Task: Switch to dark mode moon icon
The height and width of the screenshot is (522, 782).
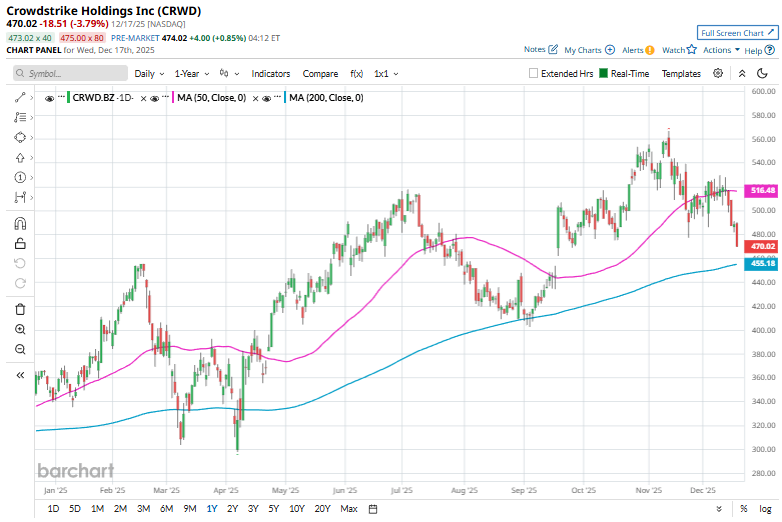Action: coord(764,73)
